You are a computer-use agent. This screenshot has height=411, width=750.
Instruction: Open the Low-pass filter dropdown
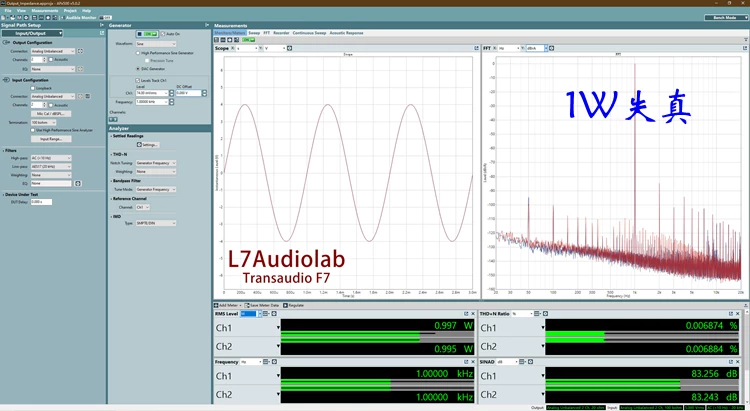tap(51, 167)
